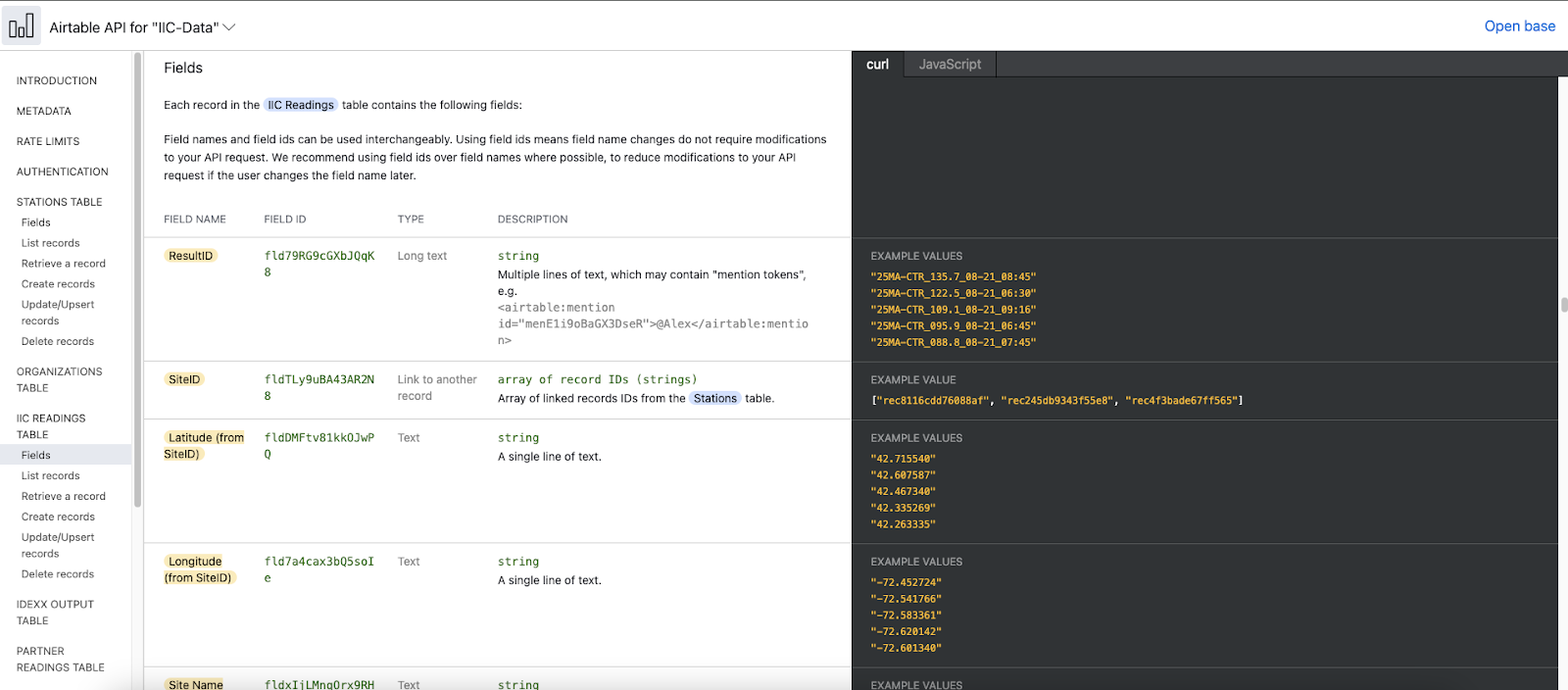
Task: Open the 'Open base' link
Action: pos(1519,26)
